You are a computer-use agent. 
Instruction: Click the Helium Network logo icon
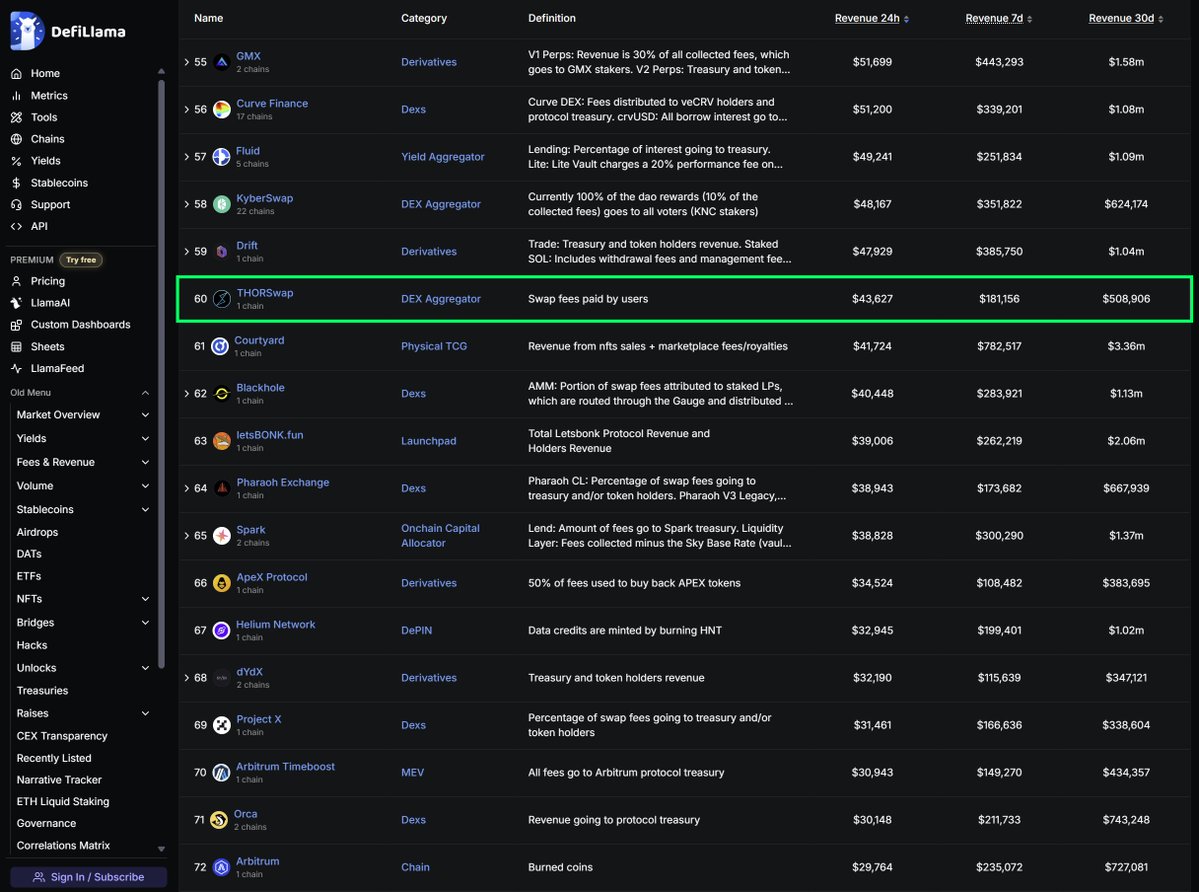[x=222, y=631]
